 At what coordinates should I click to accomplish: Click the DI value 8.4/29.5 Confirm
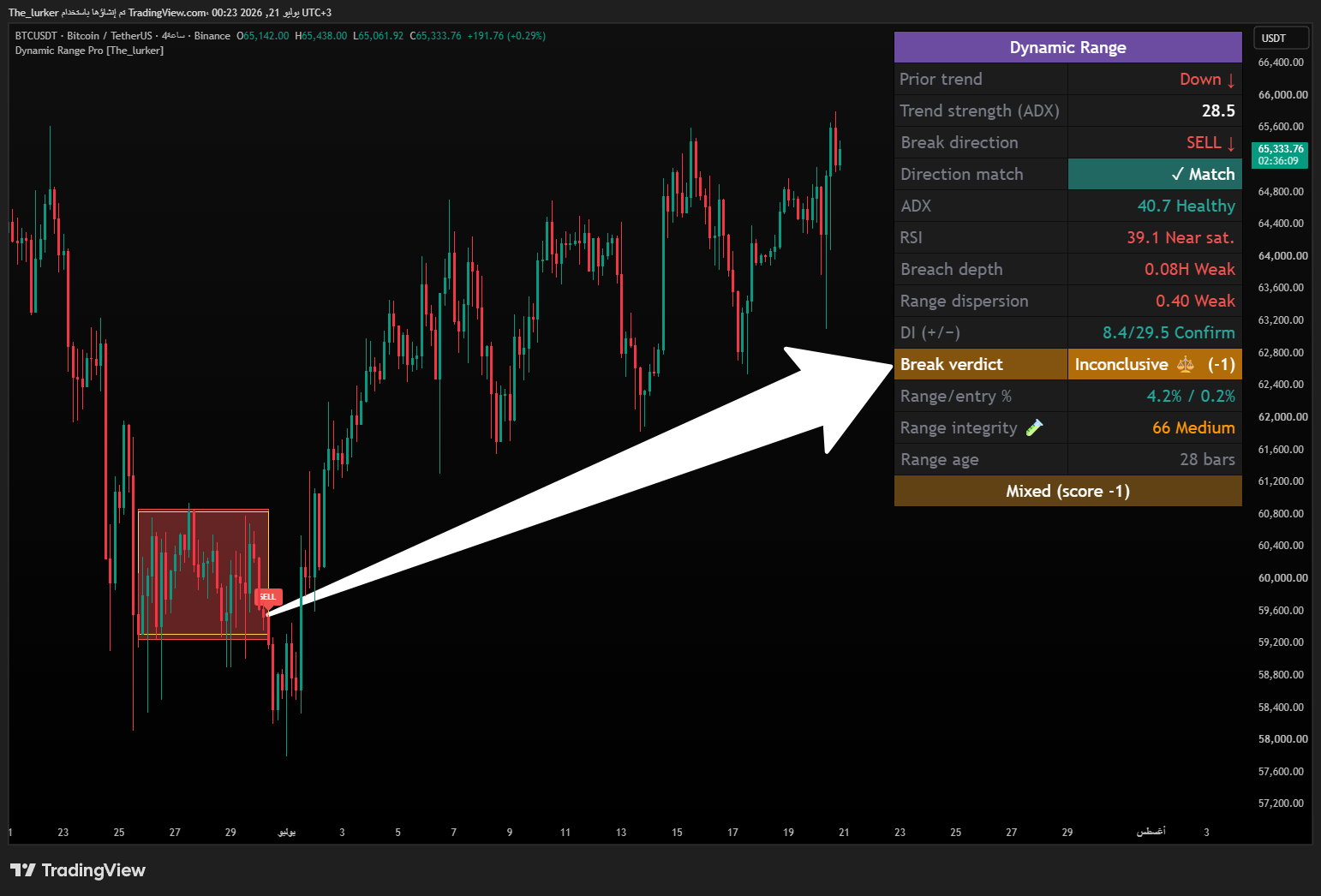coord(1169,332)
